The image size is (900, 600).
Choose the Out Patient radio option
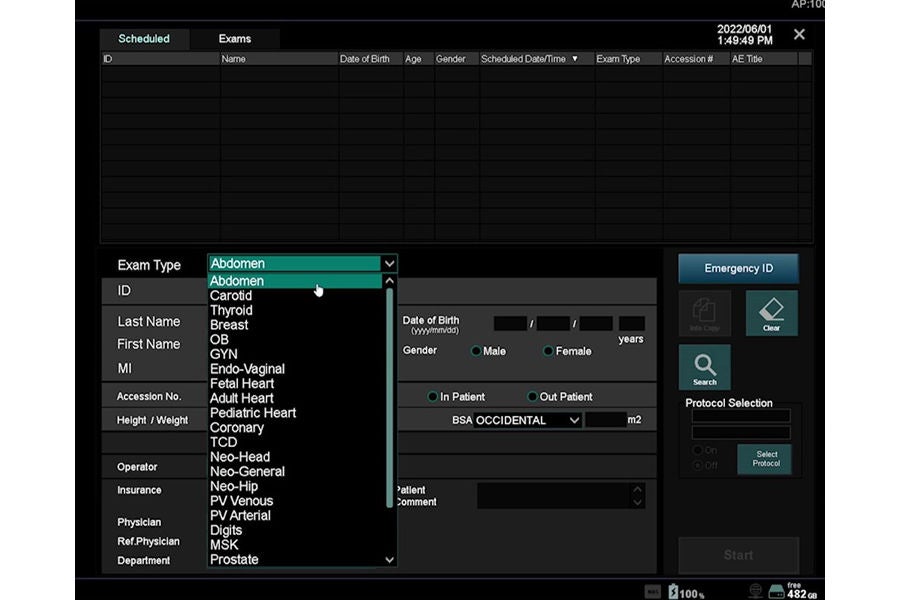pos(532,397)
